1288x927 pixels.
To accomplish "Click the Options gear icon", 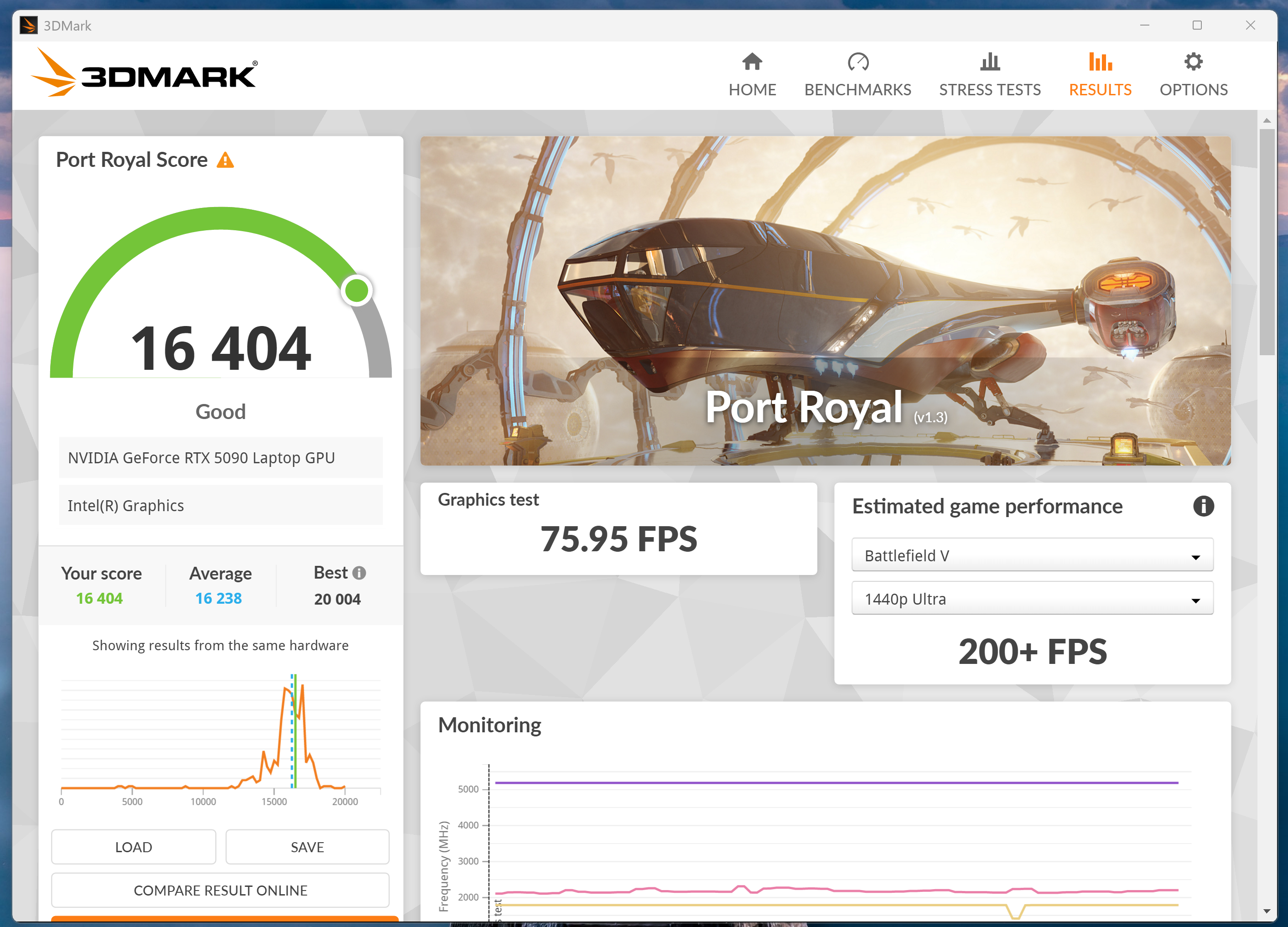I will coord(1193,61).
